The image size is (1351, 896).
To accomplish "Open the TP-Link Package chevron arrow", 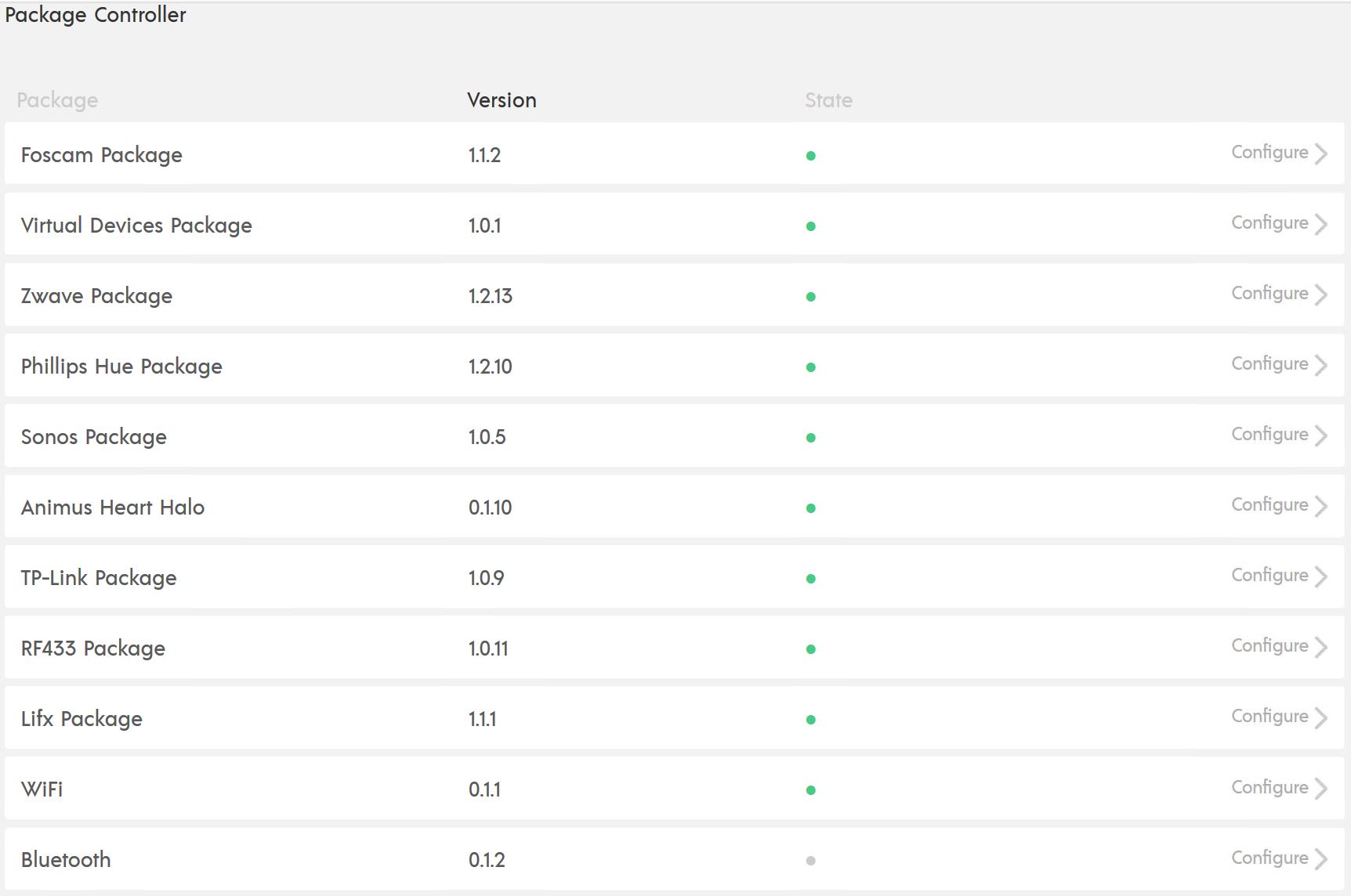I will point(1321,576).
